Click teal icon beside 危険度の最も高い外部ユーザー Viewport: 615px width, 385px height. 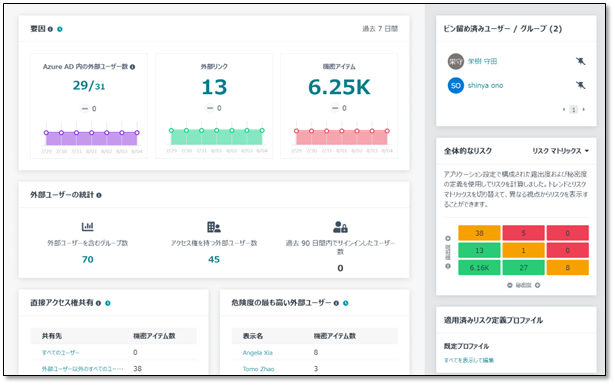point(346,303)
